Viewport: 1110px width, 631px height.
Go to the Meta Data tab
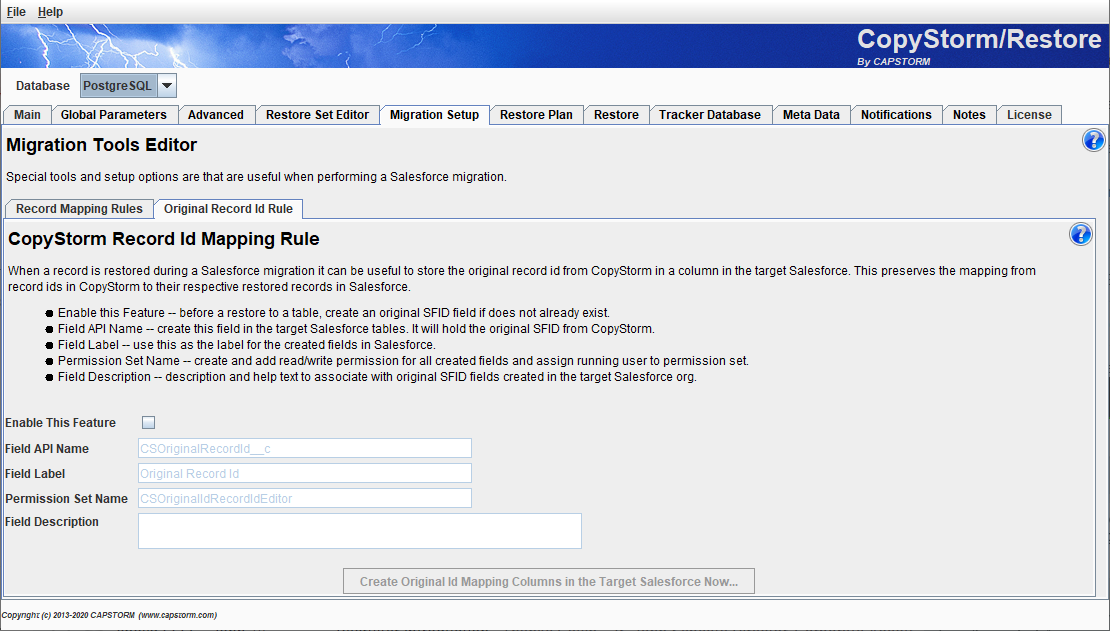(x=811, y=115)
